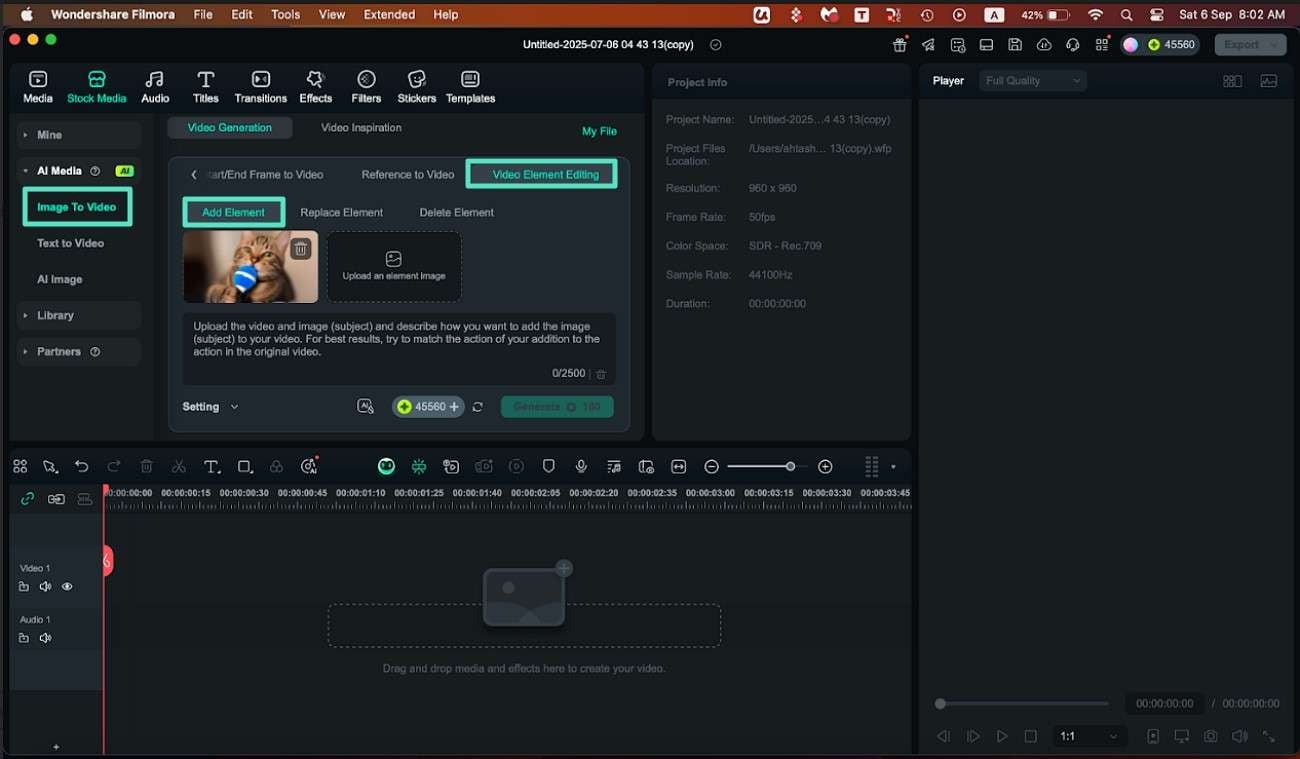Image resolution: width=1300 pixels, height=759 pixels.
Task: Click the zoom-to-fit timeline icon
Action: (679, 466)
